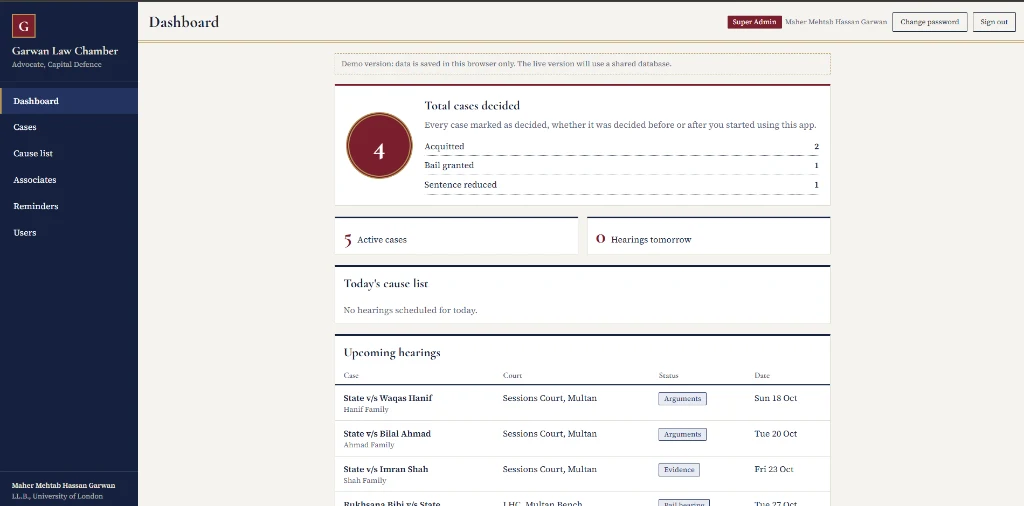Screen dimensions: 1024x506
Task: Click the Arguments status tag for Waqas Hanif
Action: click(682, 399)
